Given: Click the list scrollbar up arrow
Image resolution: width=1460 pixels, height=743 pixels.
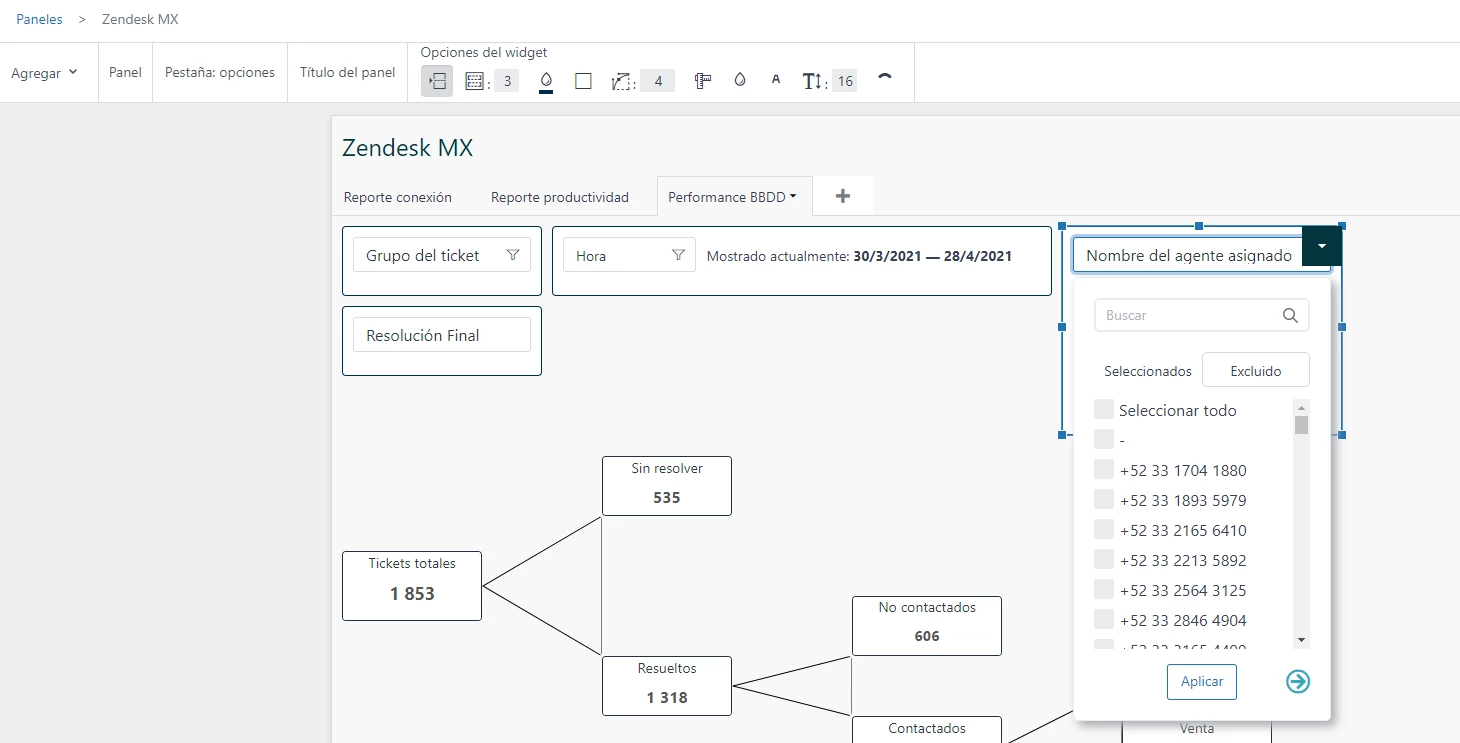Looking at the screenshot, I should coord(1301,407).
